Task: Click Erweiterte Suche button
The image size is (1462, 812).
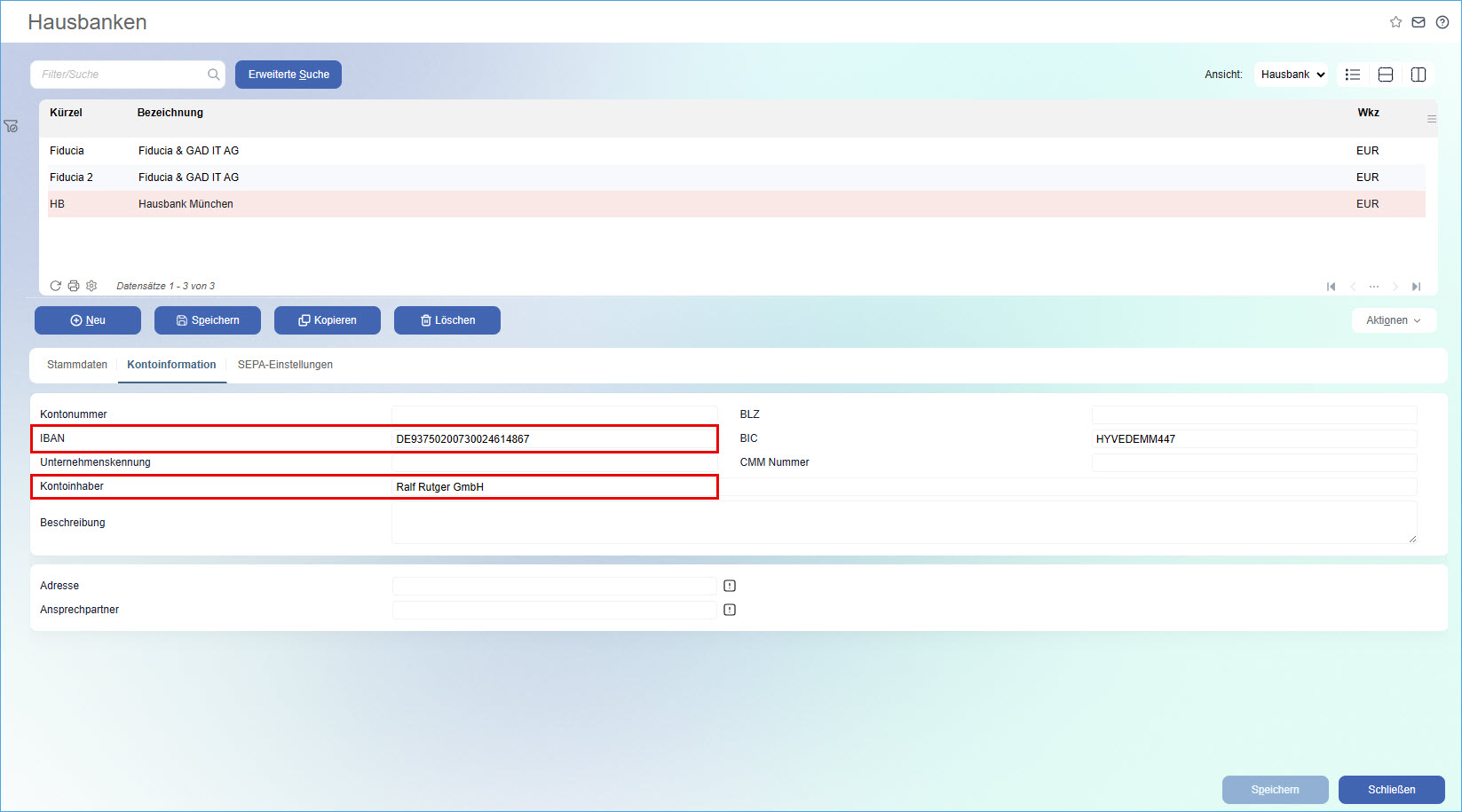Action: coord(288,75)
